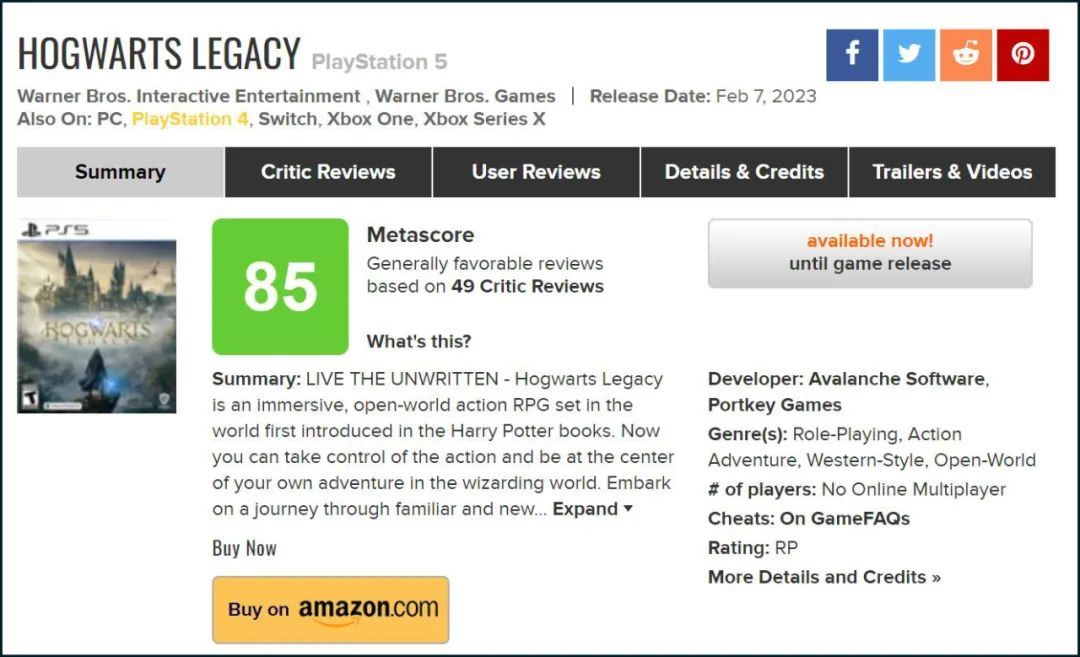
Task: Share the page on Facebook
Action: (x=852, y=55)
